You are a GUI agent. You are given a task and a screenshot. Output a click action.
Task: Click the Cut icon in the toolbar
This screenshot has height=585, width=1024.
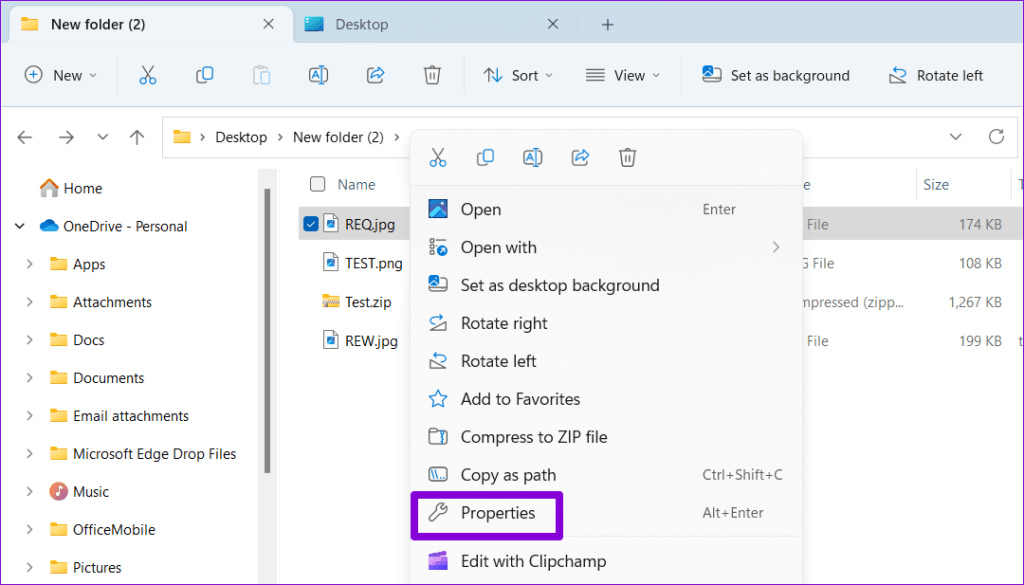147,75
